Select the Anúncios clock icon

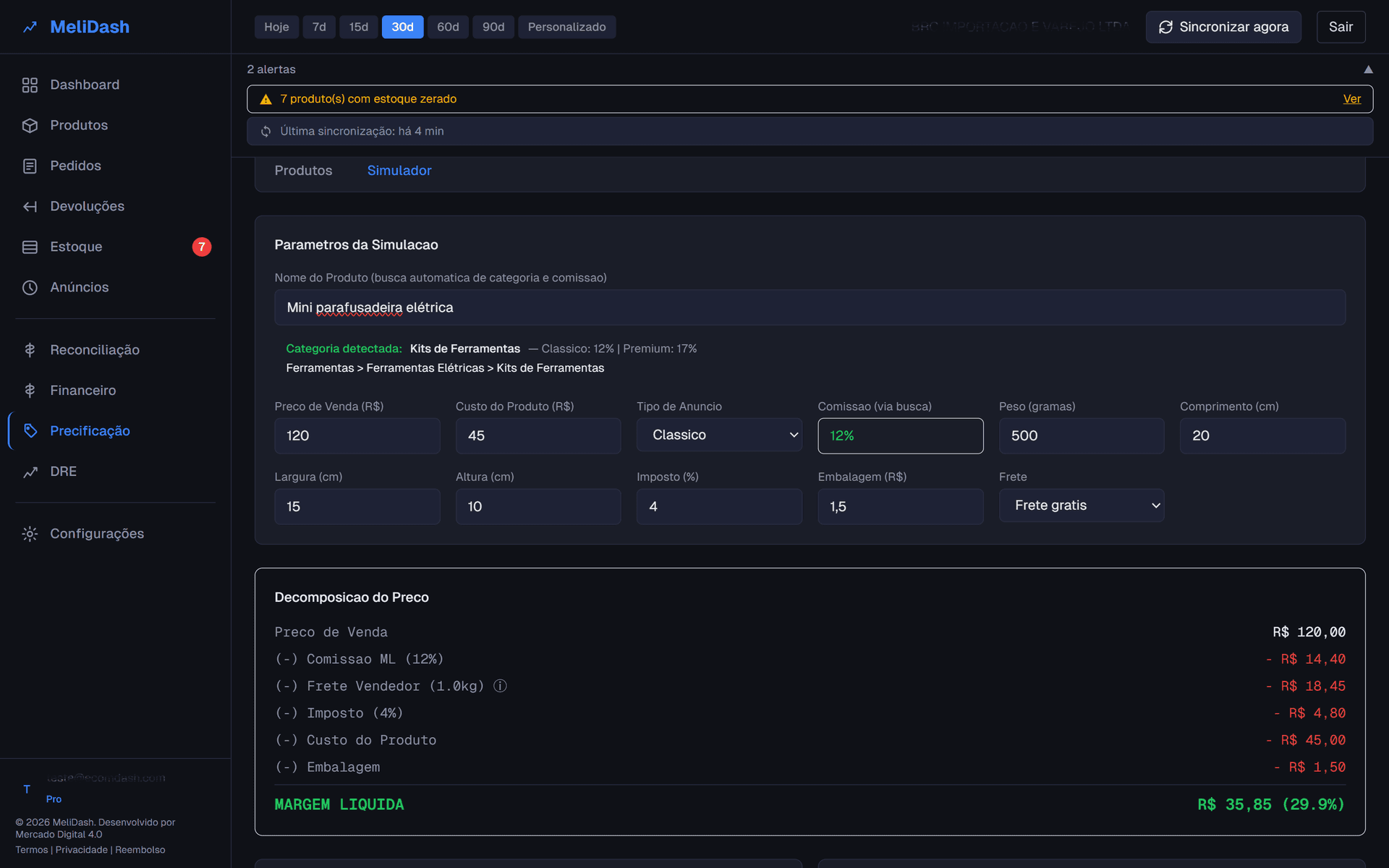(x=30, y=287)
